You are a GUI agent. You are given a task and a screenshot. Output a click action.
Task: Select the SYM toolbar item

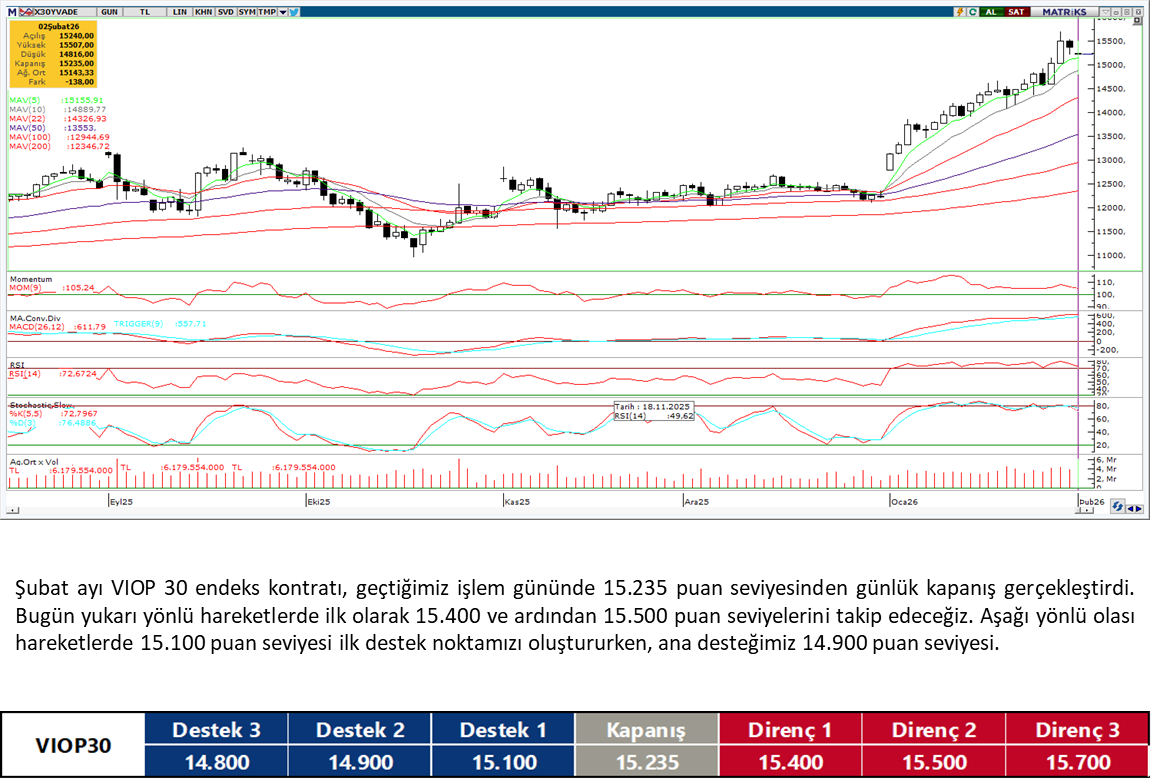tap(246, 12)
